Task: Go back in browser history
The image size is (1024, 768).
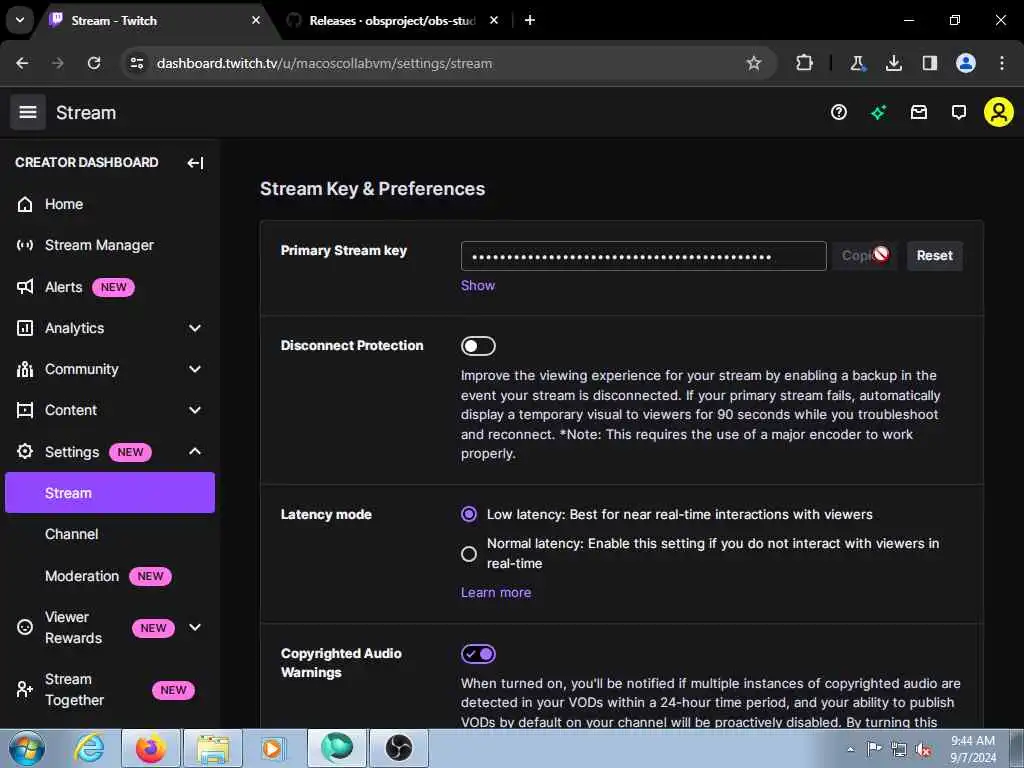Action: pyautogui.click(x=22, y=63)
